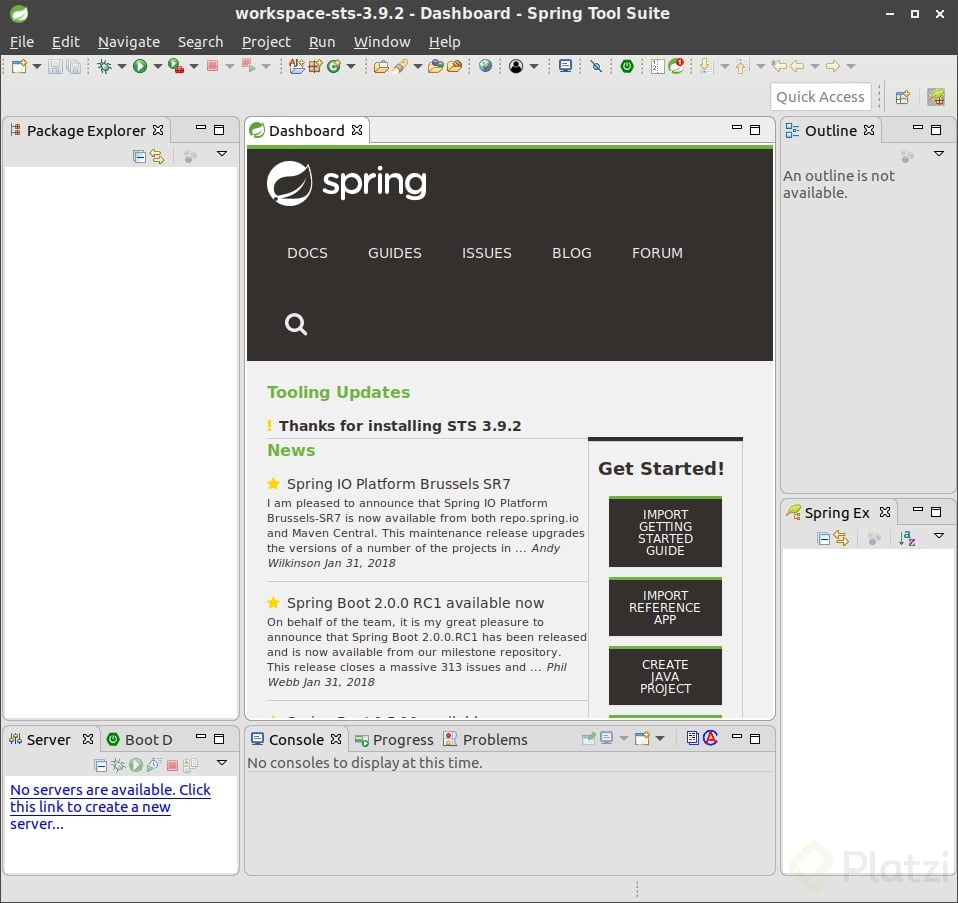
Task: Click the New Java Package icon
Action: click(x=315, y=66)
